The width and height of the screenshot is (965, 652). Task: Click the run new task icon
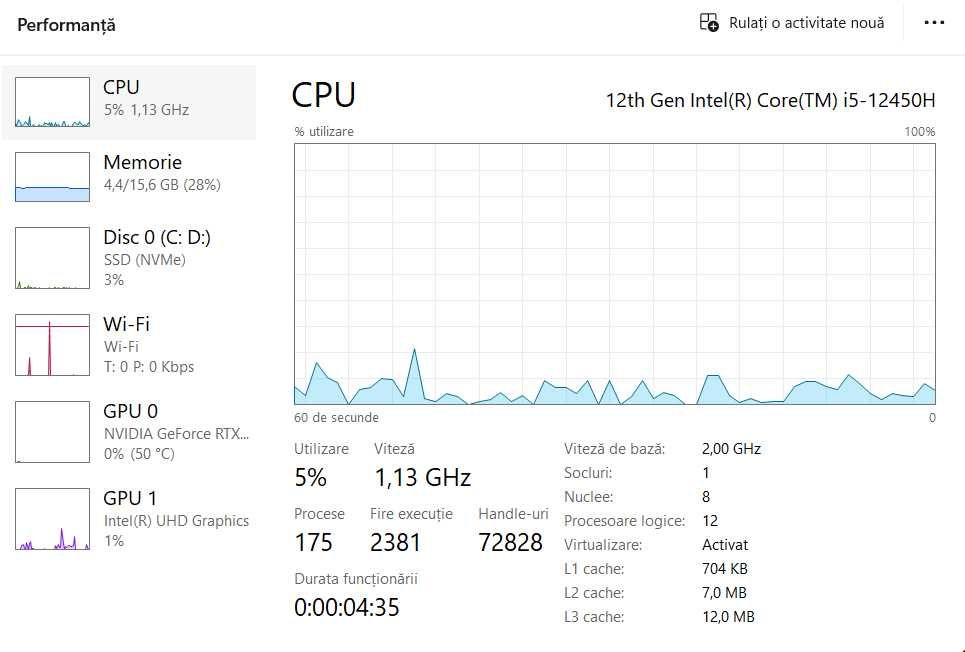[x=709, y=22]
